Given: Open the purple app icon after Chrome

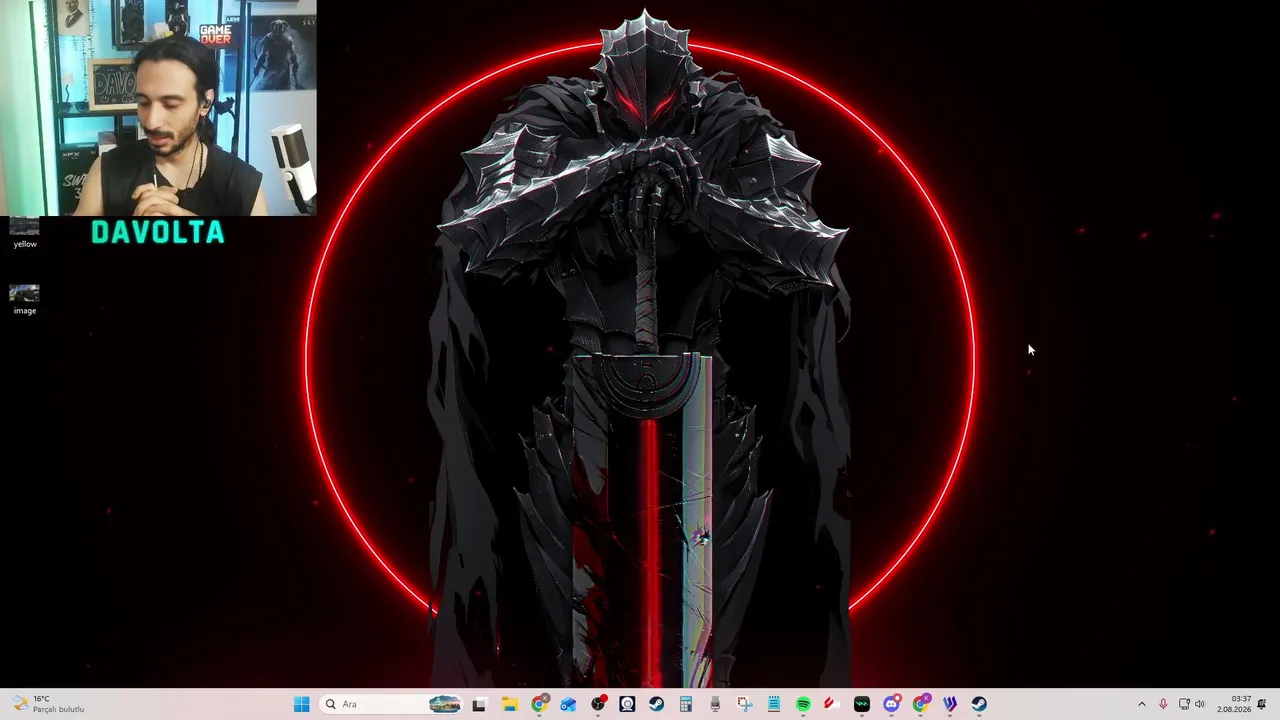Looking at the screenshot, I should 950,704.
